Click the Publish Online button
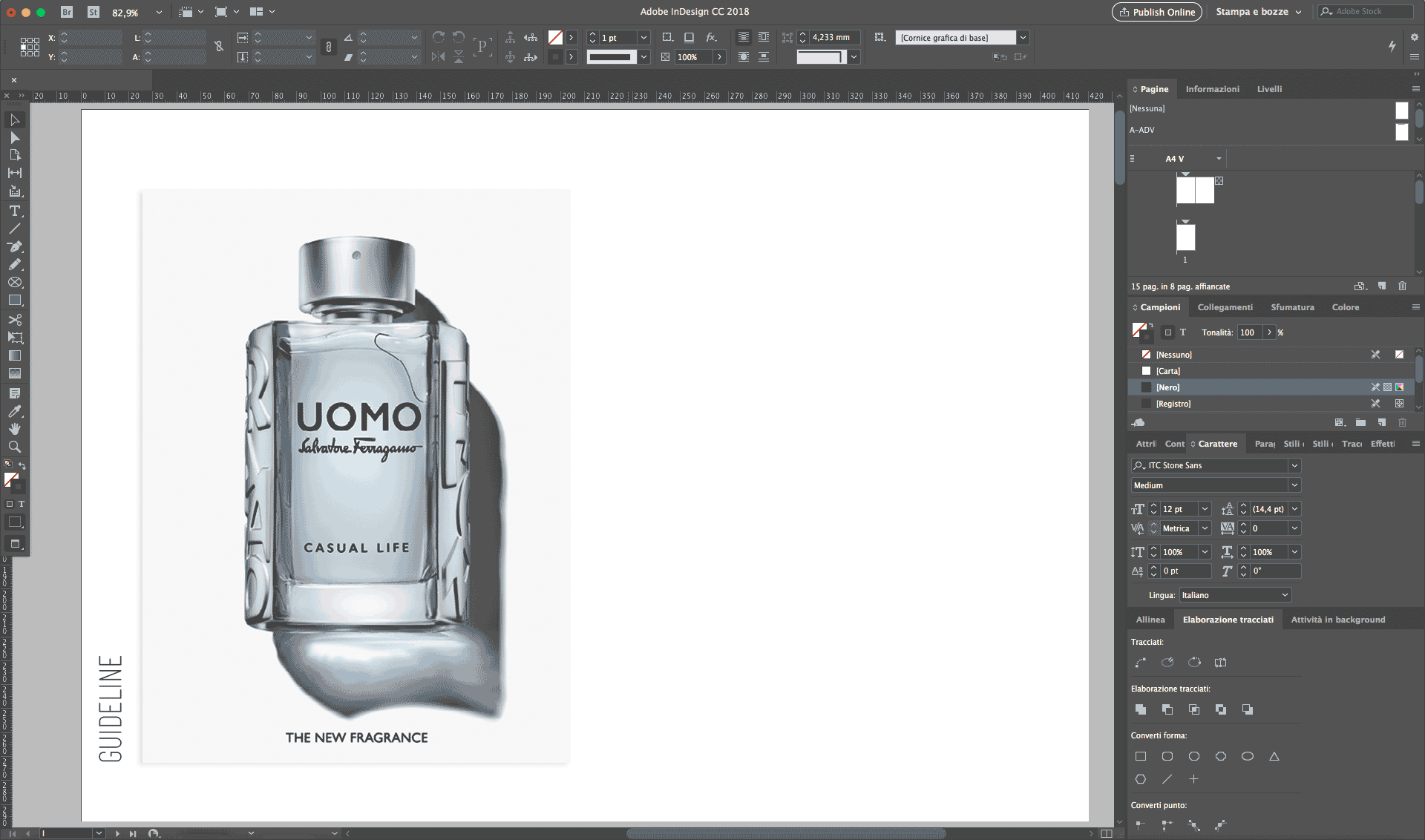 [x=1157, y=12]
